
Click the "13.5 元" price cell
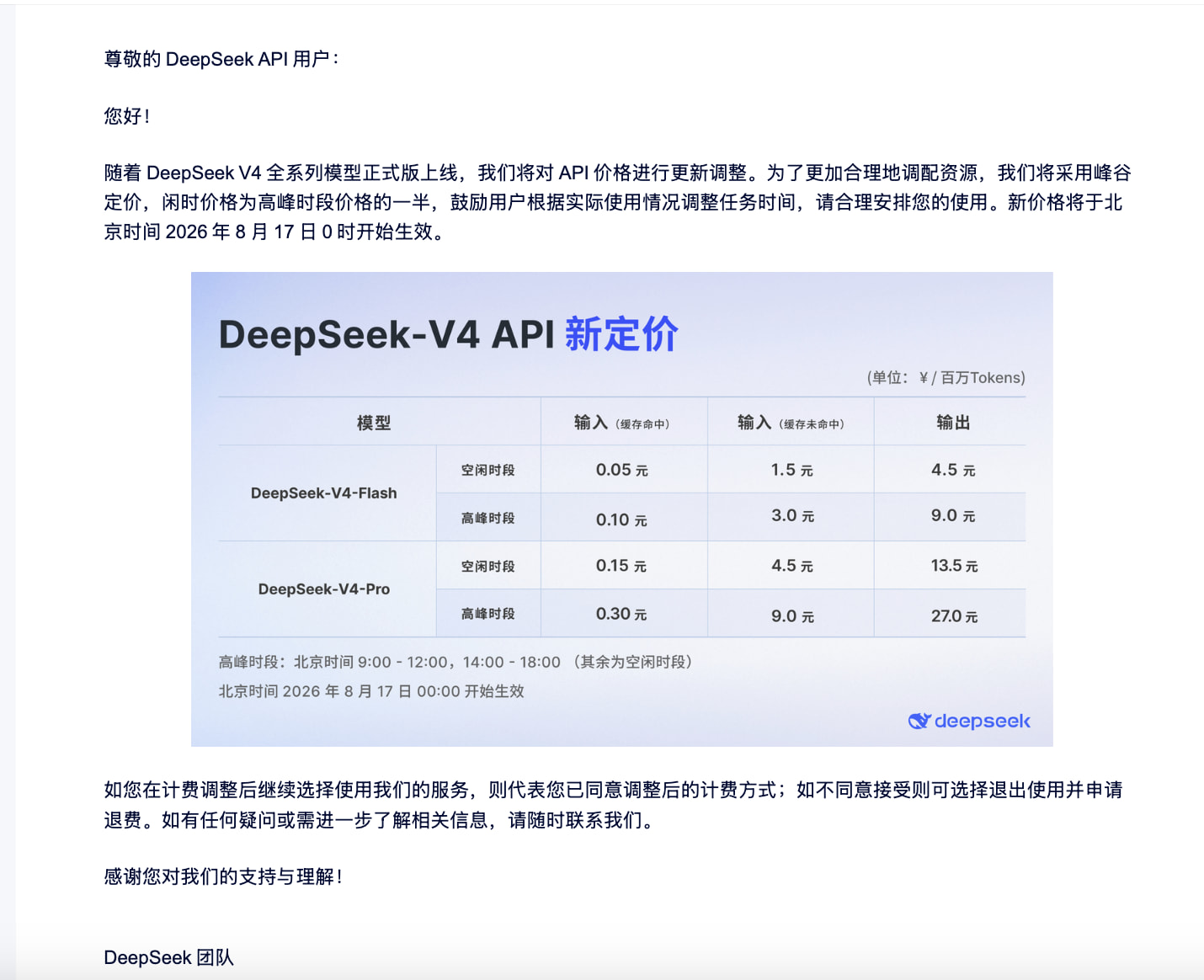click(x=954, y=566)
